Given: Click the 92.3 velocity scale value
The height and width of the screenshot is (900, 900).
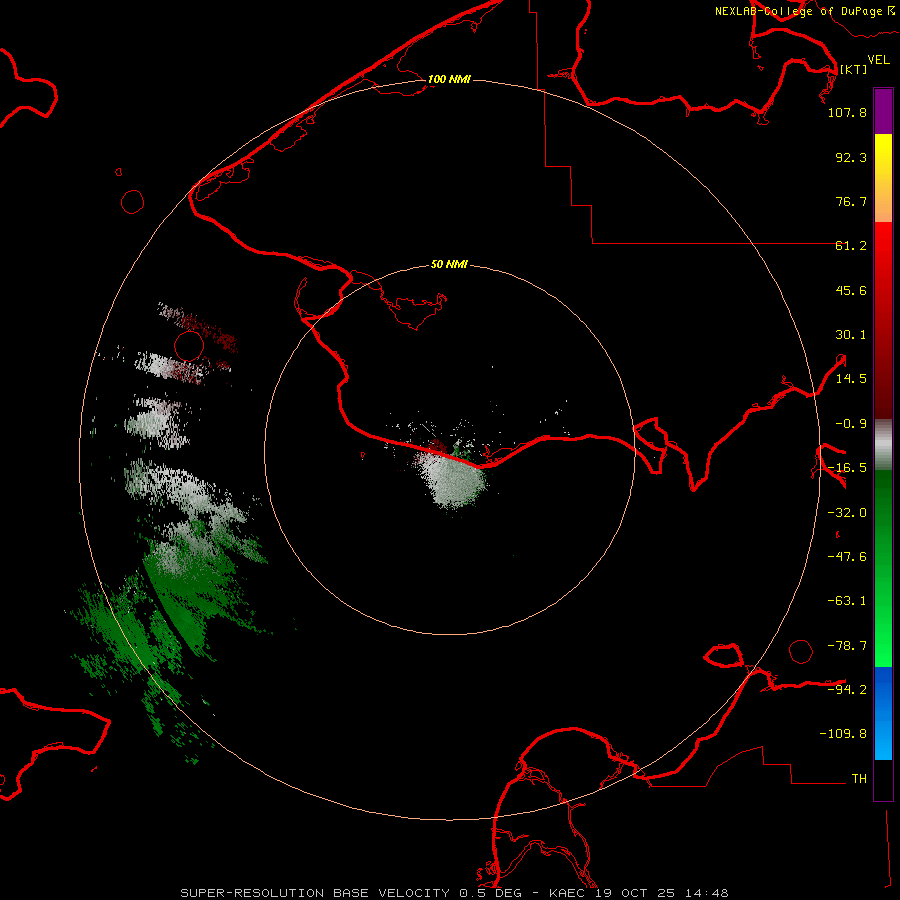Looking at the screenshot, I should (851, 157).
